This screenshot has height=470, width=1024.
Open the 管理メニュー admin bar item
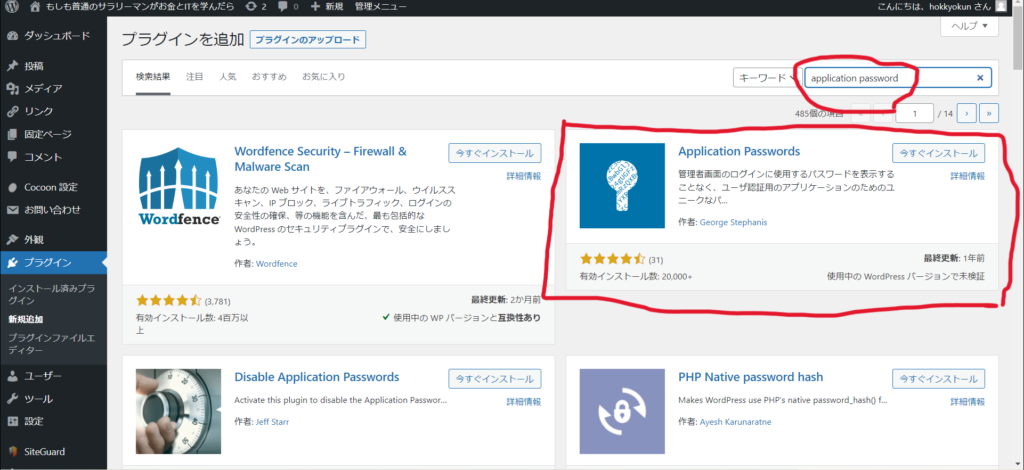(380, 7)
